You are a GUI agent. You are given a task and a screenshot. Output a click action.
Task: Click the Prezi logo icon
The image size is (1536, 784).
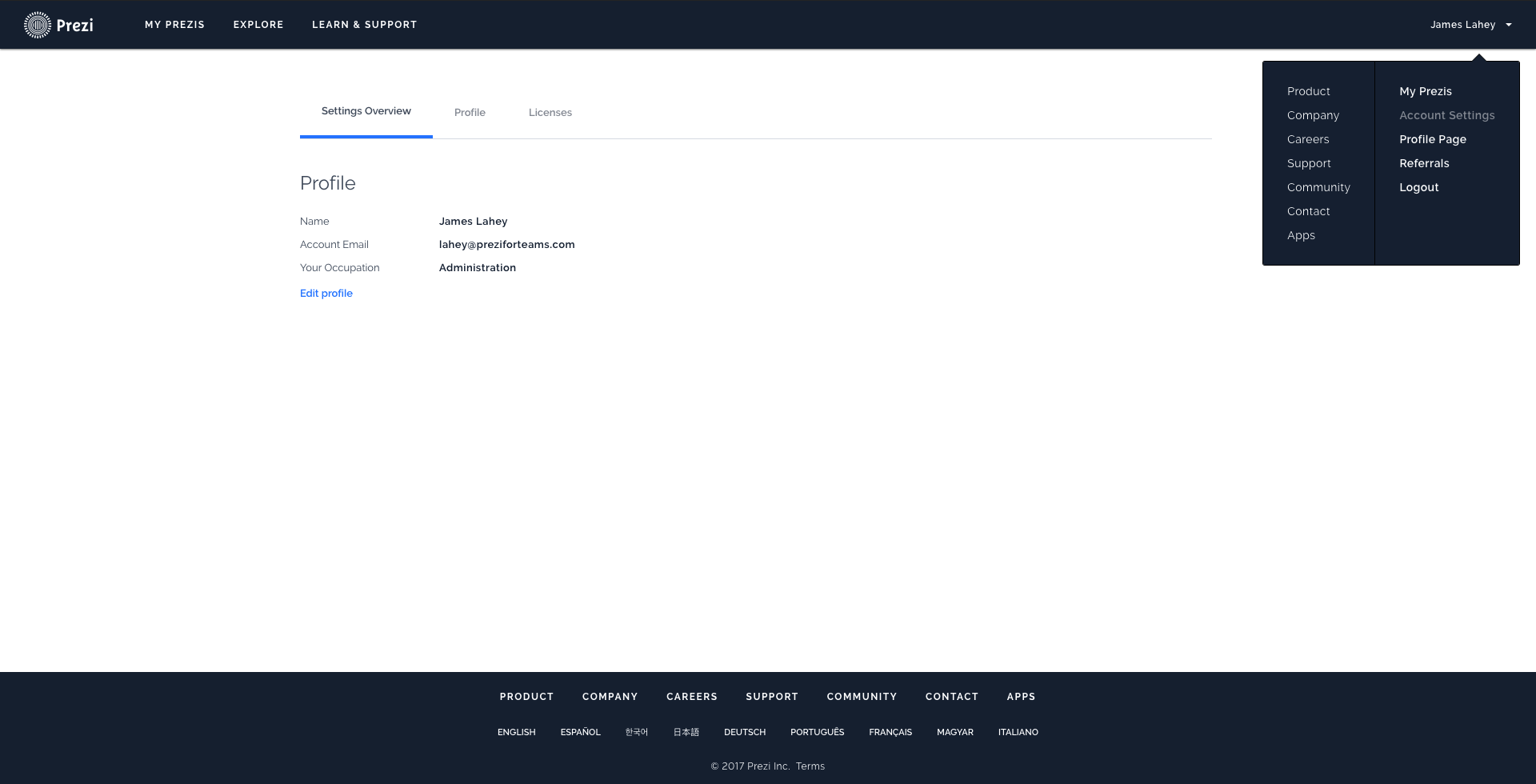38,25
